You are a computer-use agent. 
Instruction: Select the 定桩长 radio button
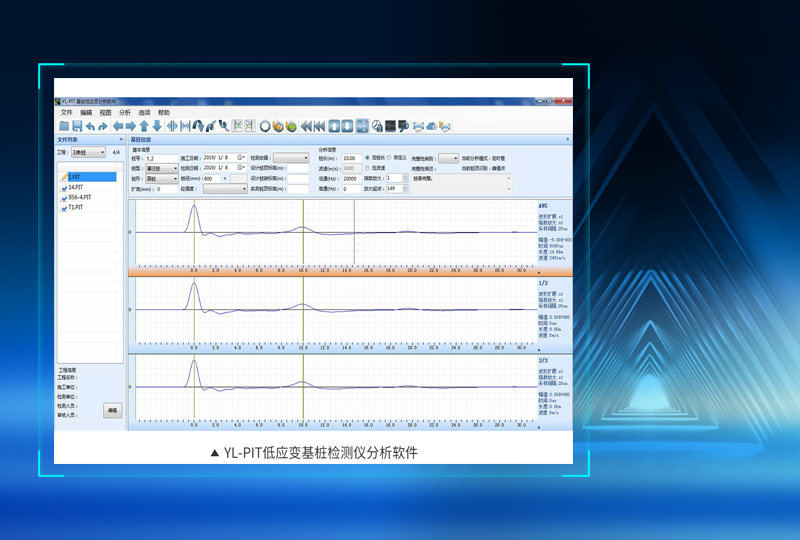click(367, 157)
